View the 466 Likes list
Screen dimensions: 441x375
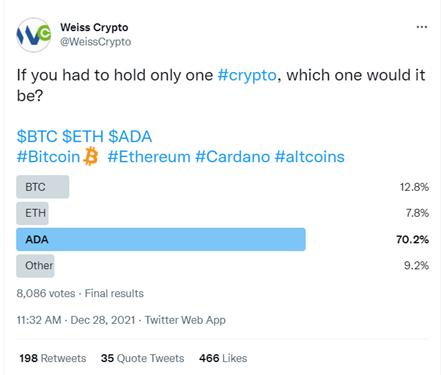(x=223, y=358)
